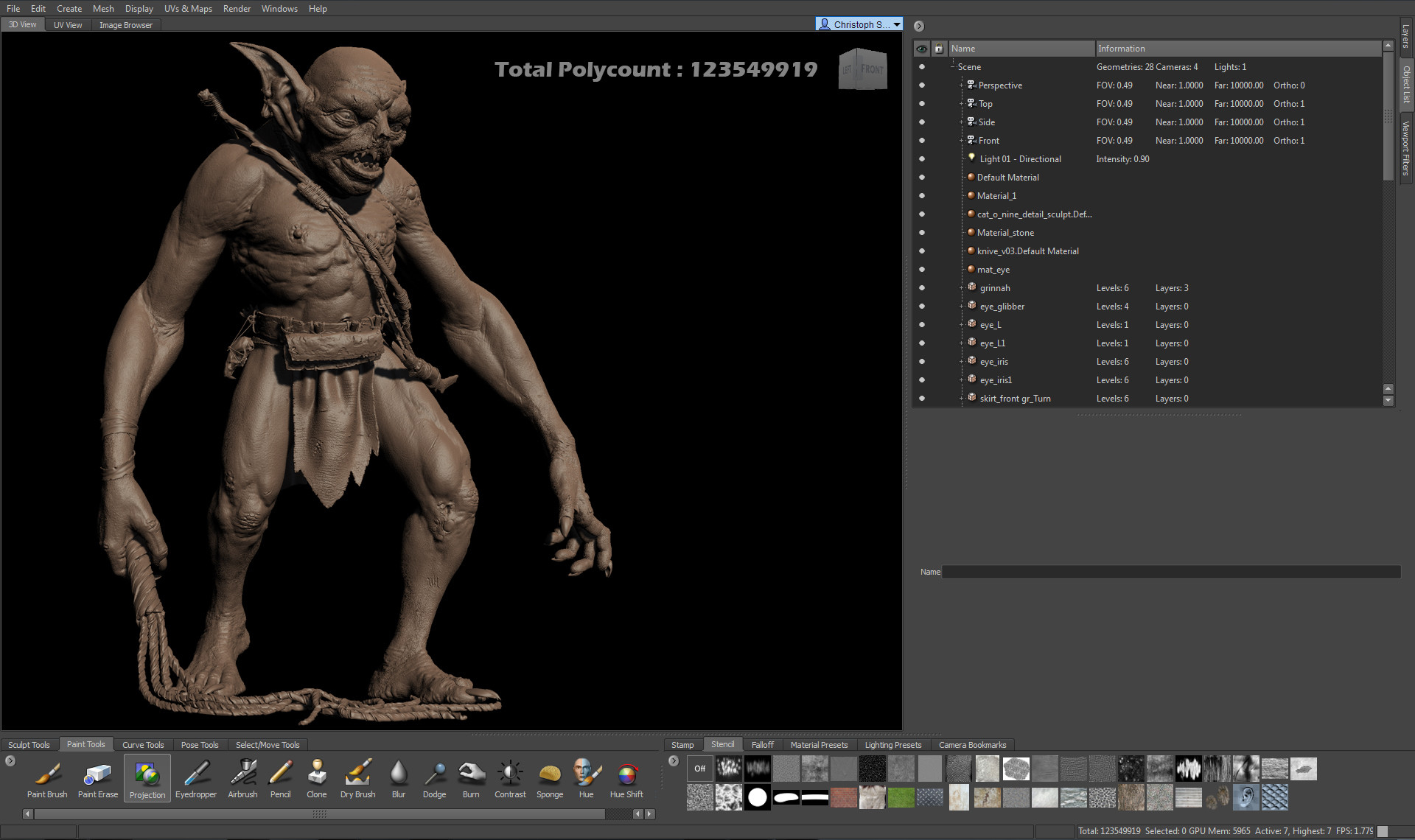This screenshot has height=840, width=1415.
Task: Switch to the Image Browser tab
Action: 126,25
